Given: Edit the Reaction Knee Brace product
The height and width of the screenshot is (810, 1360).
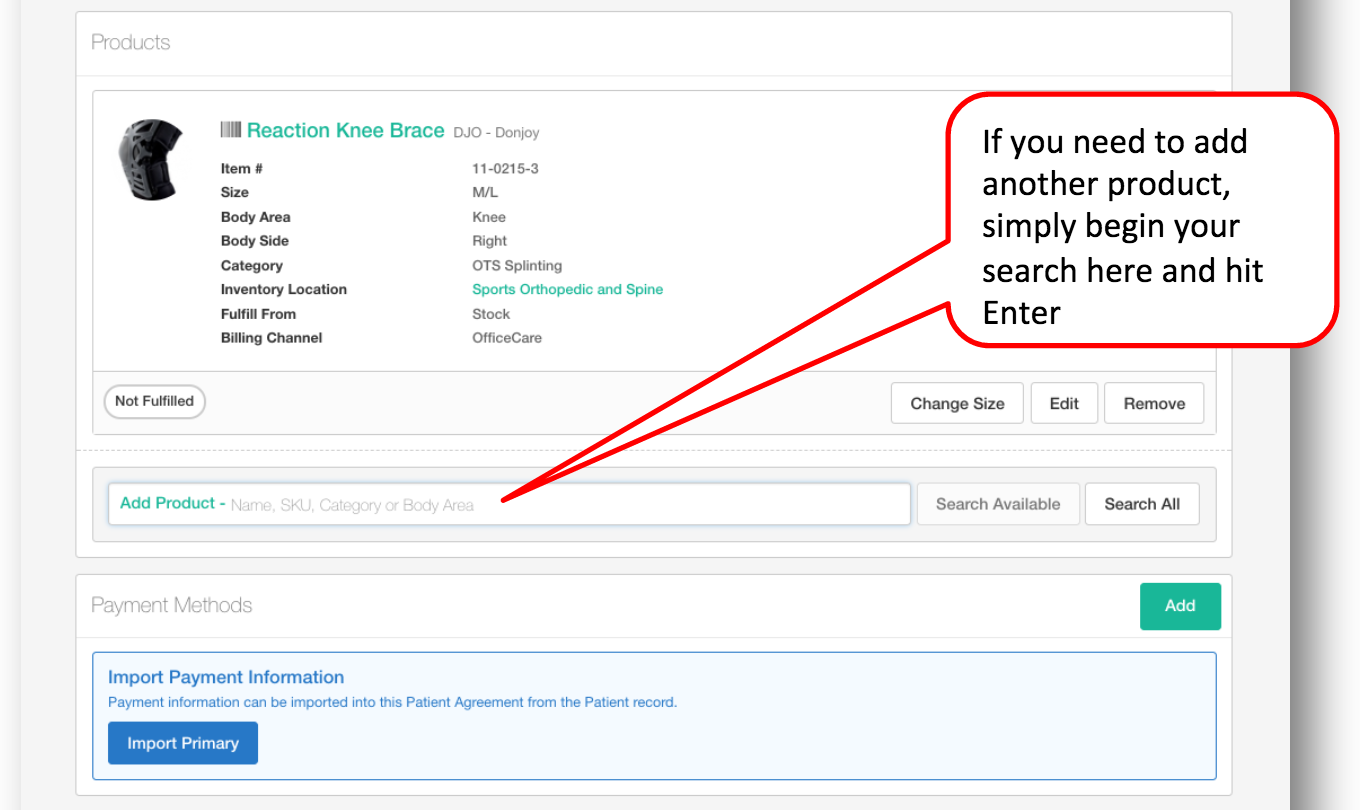Looking at the screenshot, I should pos(1063,403).
